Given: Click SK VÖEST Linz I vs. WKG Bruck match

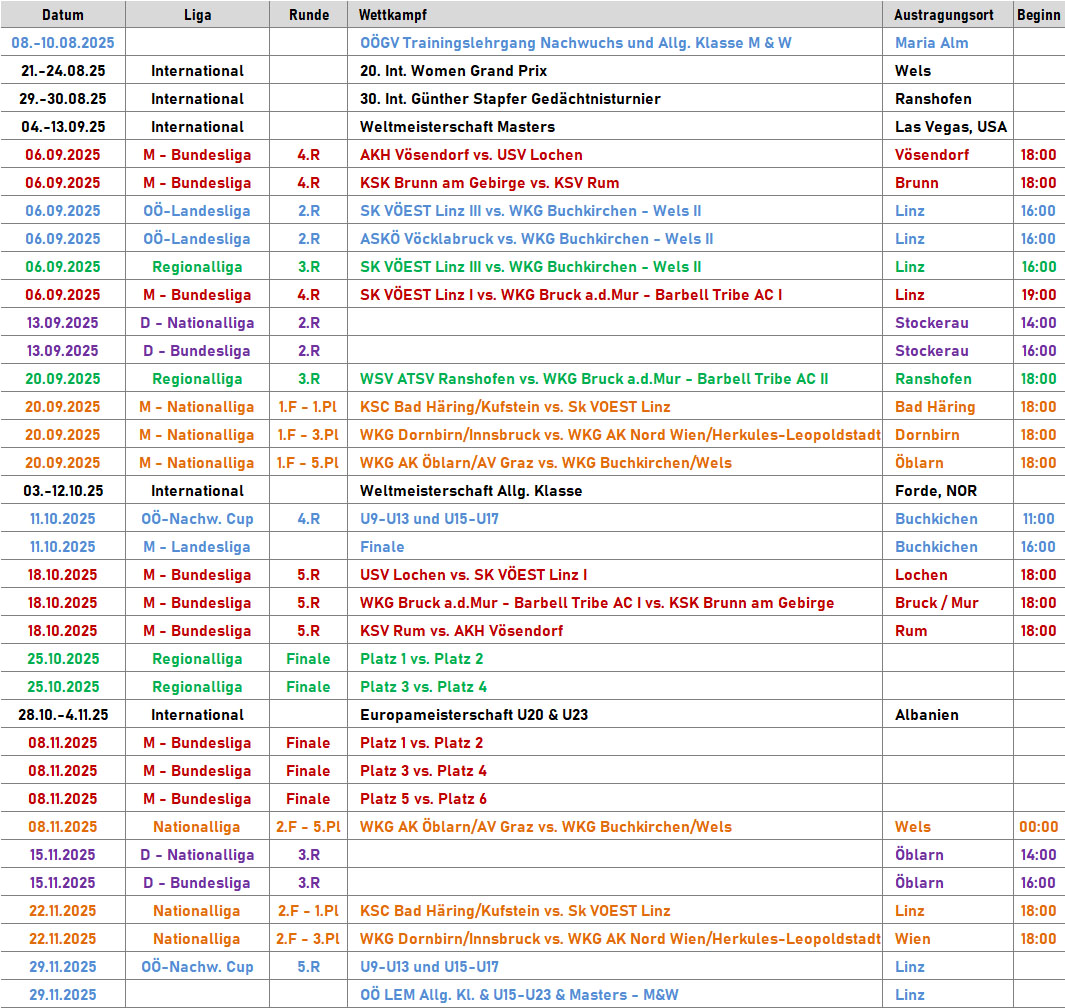Looking at the screenshot, I should (x=571, y=295).
